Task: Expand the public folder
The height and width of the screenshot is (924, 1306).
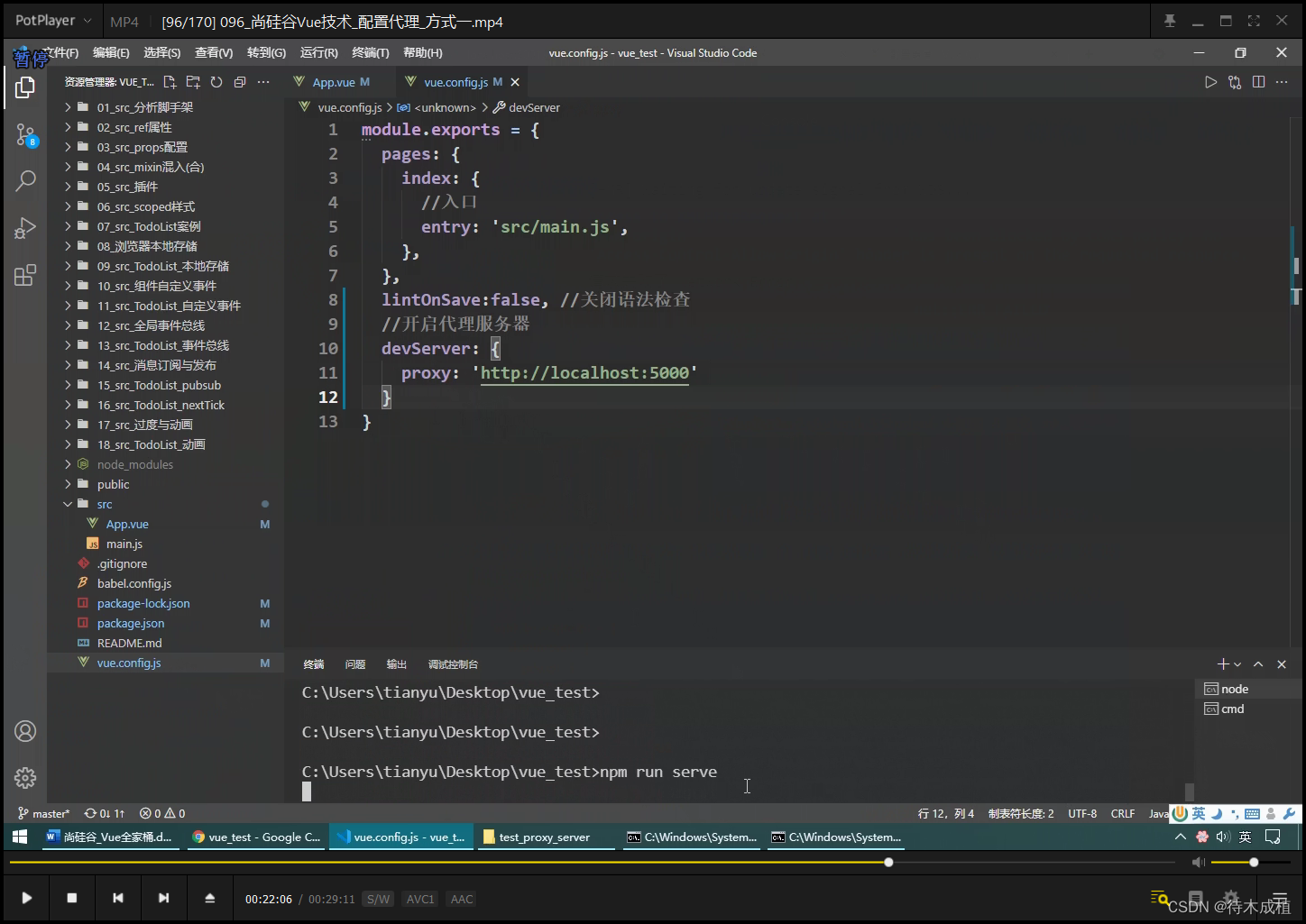Action: tap(165, 484)
